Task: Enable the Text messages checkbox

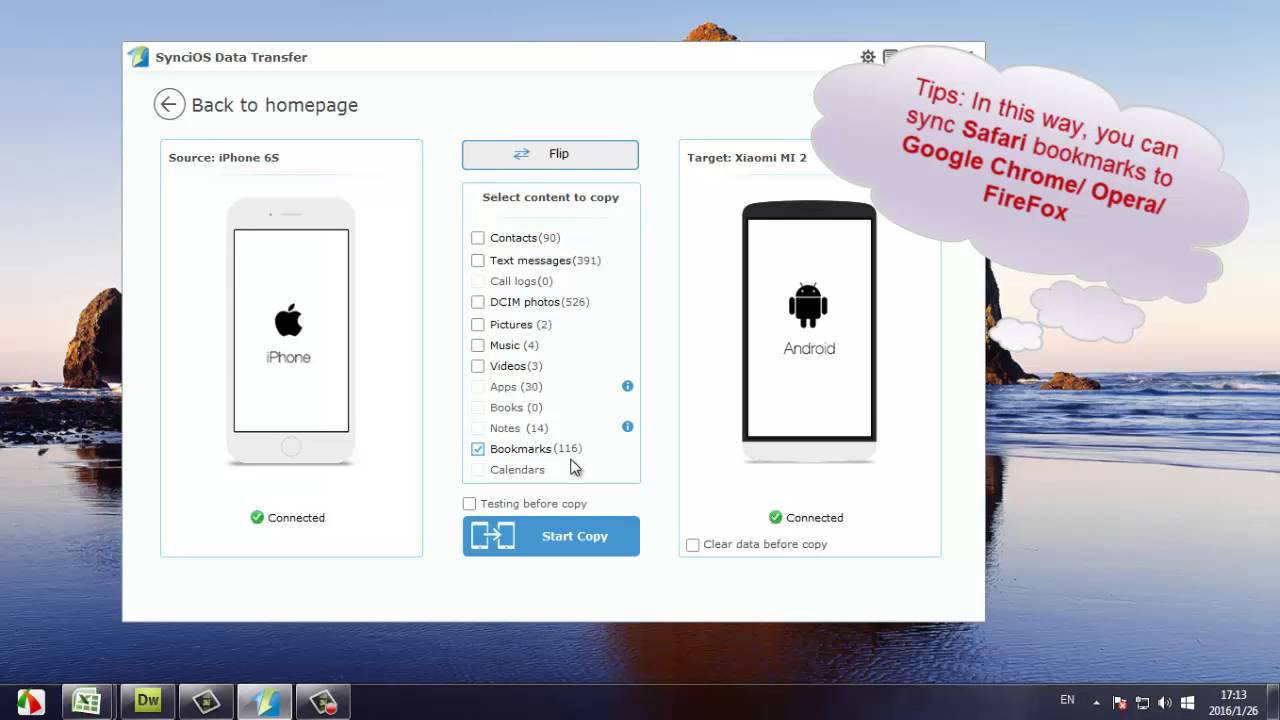Action: click(x=478, y=260)
